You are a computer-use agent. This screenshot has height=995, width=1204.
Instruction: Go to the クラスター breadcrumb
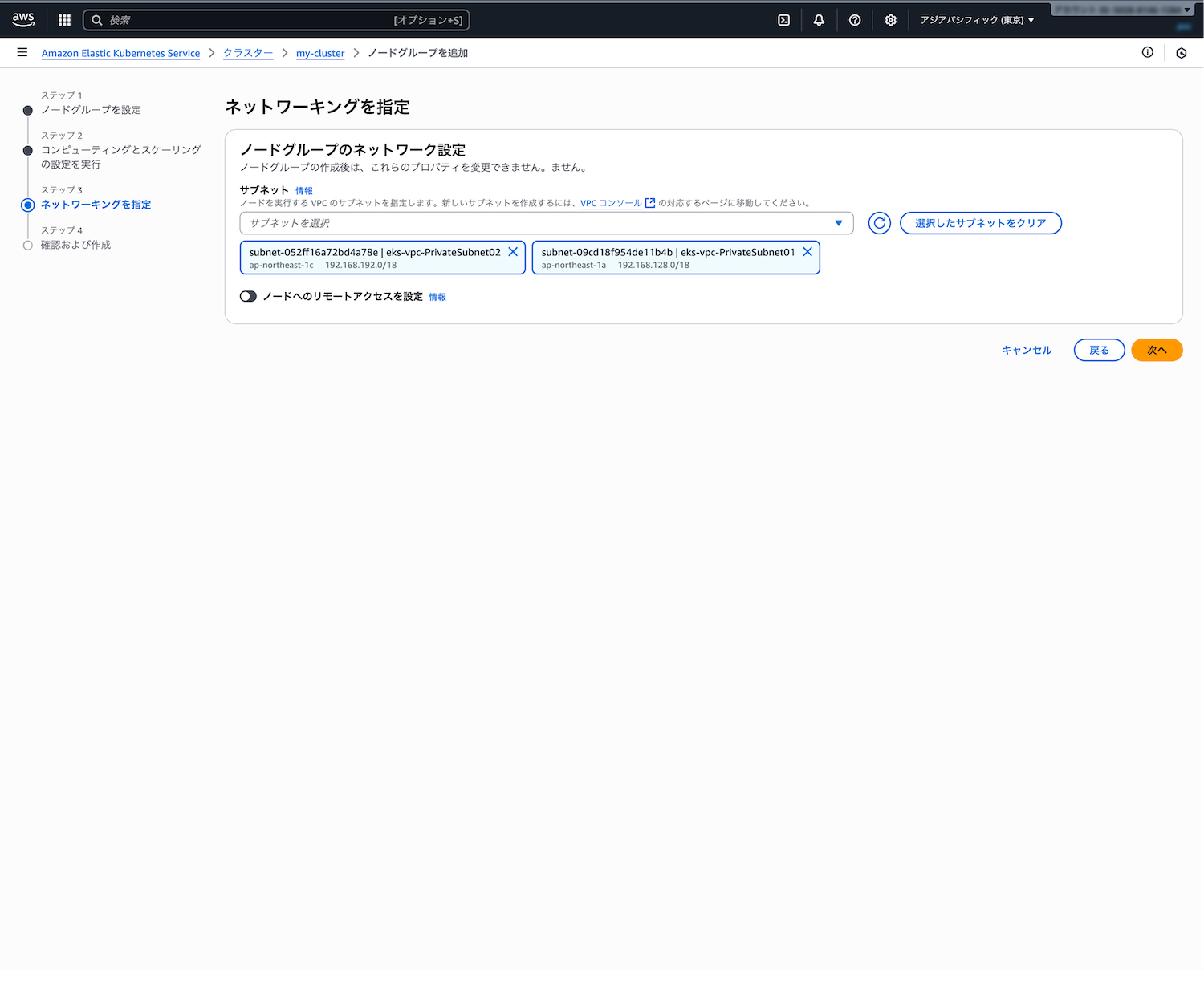coord(247,53)
